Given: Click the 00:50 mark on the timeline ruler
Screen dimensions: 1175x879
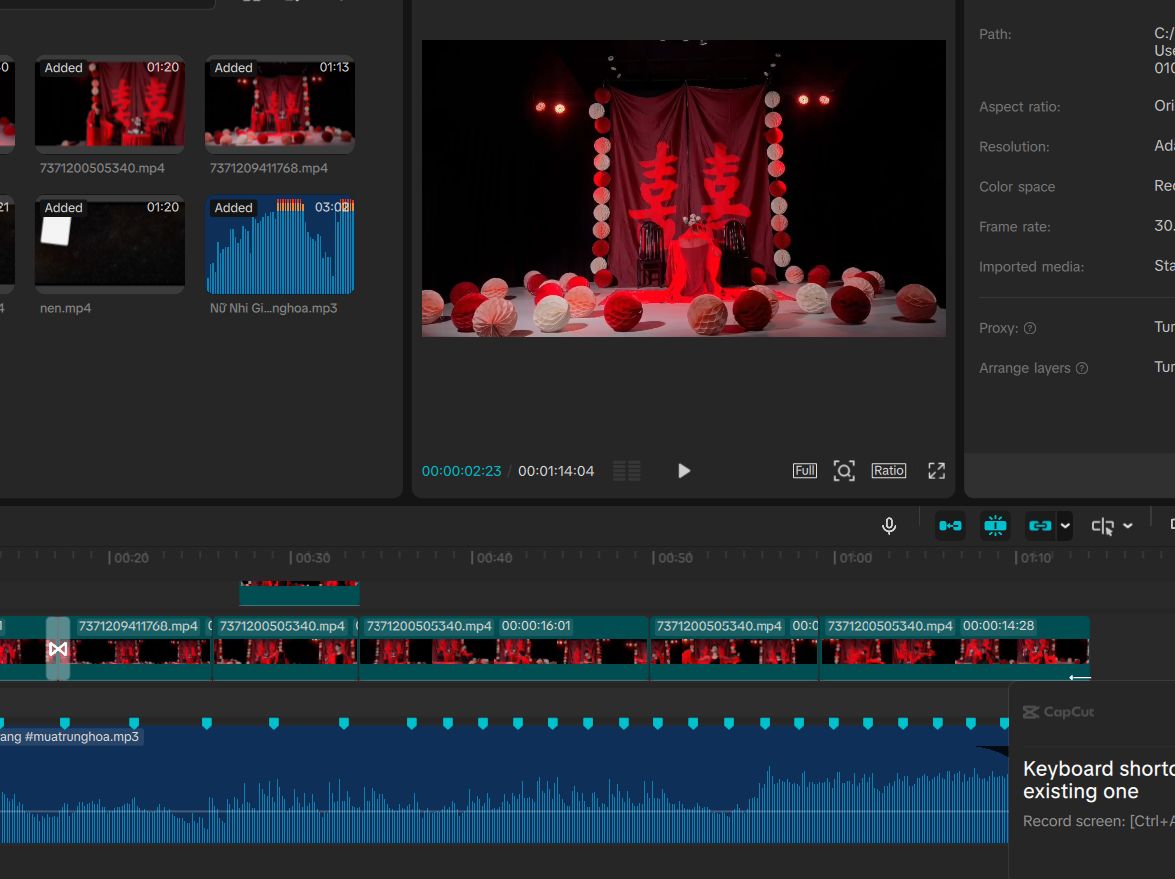Looking at the screenshot, I should pyautogui.click(x=673, y=558).
